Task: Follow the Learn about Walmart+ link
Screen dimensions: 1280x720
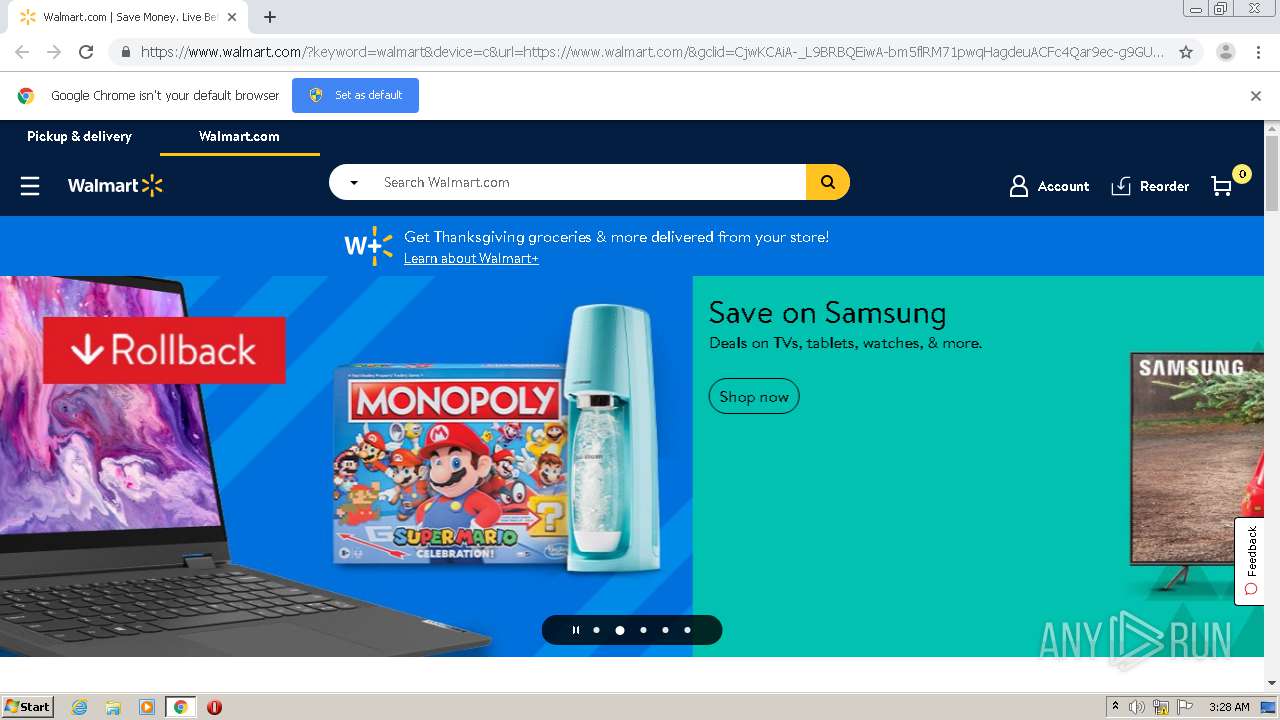Action: (x=471, y=259)
